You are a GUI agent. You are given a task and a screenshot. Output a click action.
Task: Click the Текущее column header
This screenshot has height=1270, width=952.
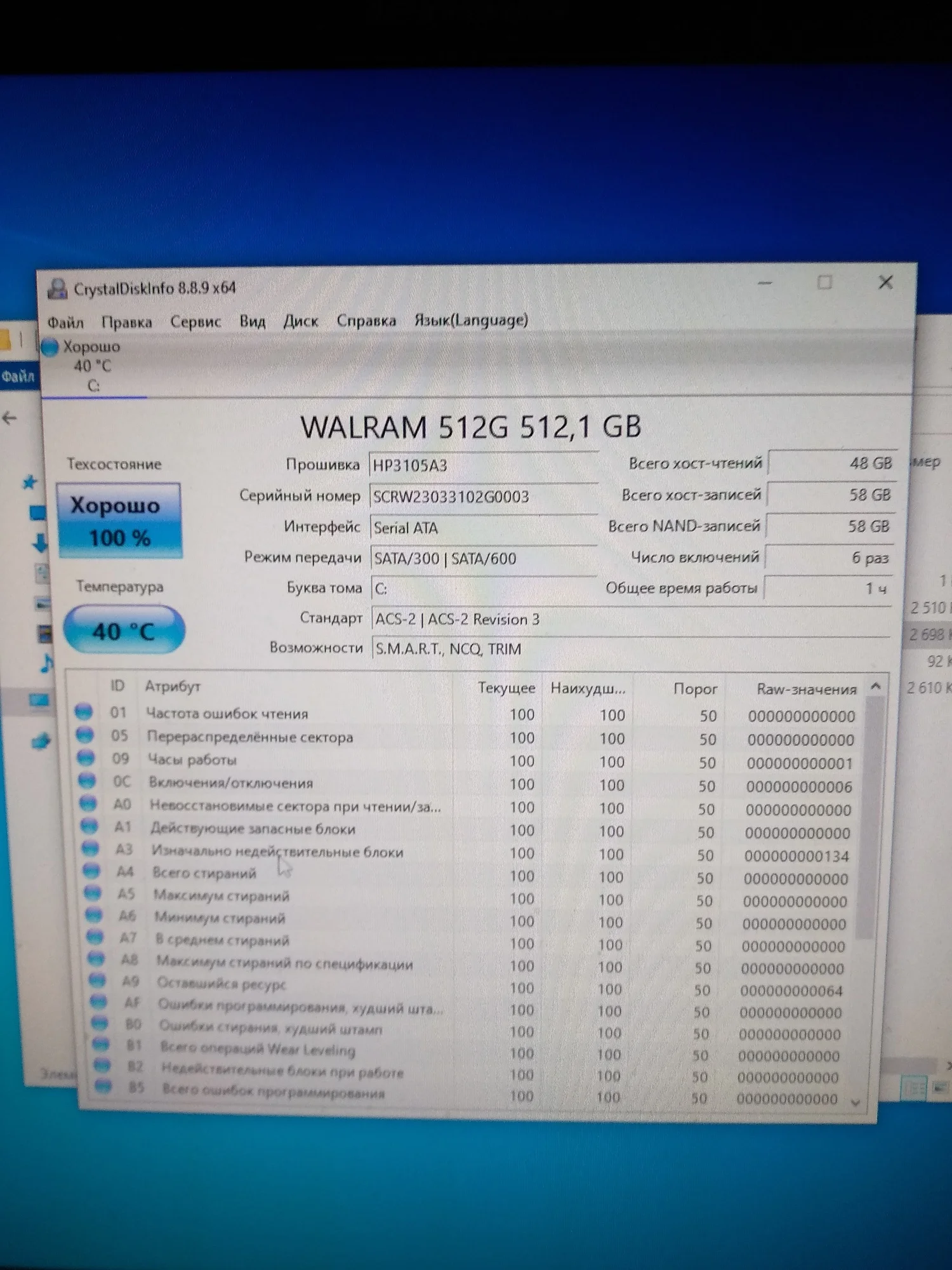(x=506, y=688)
